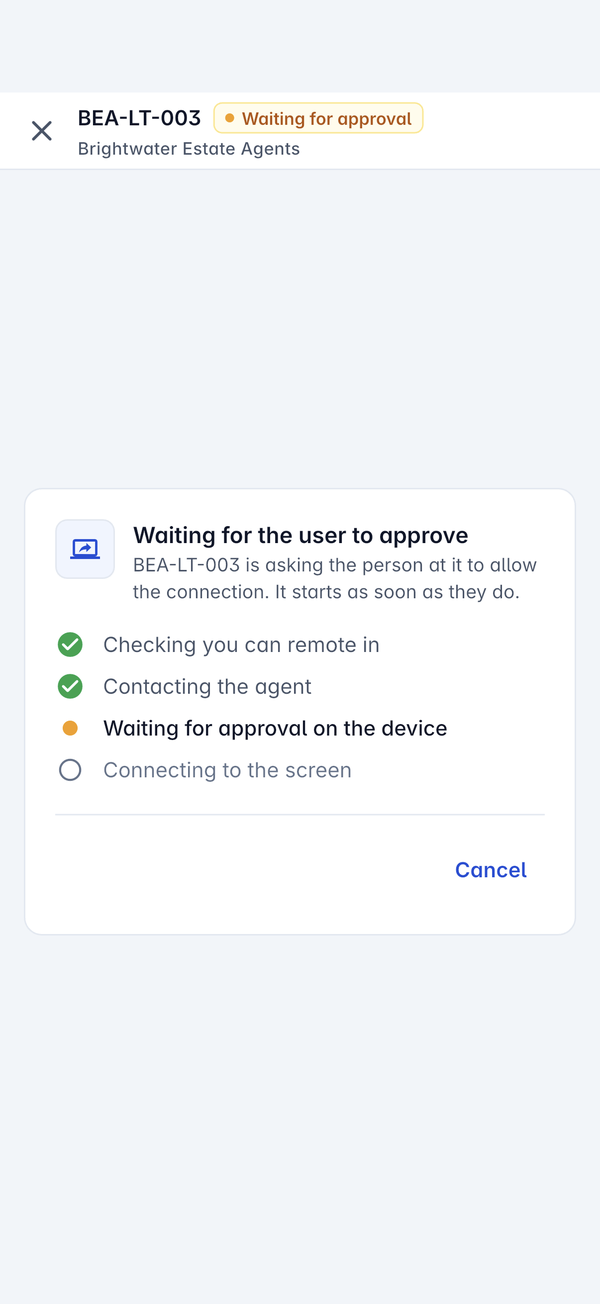Viewport: 600px width, 1304px height.
Task: Click the divider line above the Cancel button
Action: pos(300,815)
